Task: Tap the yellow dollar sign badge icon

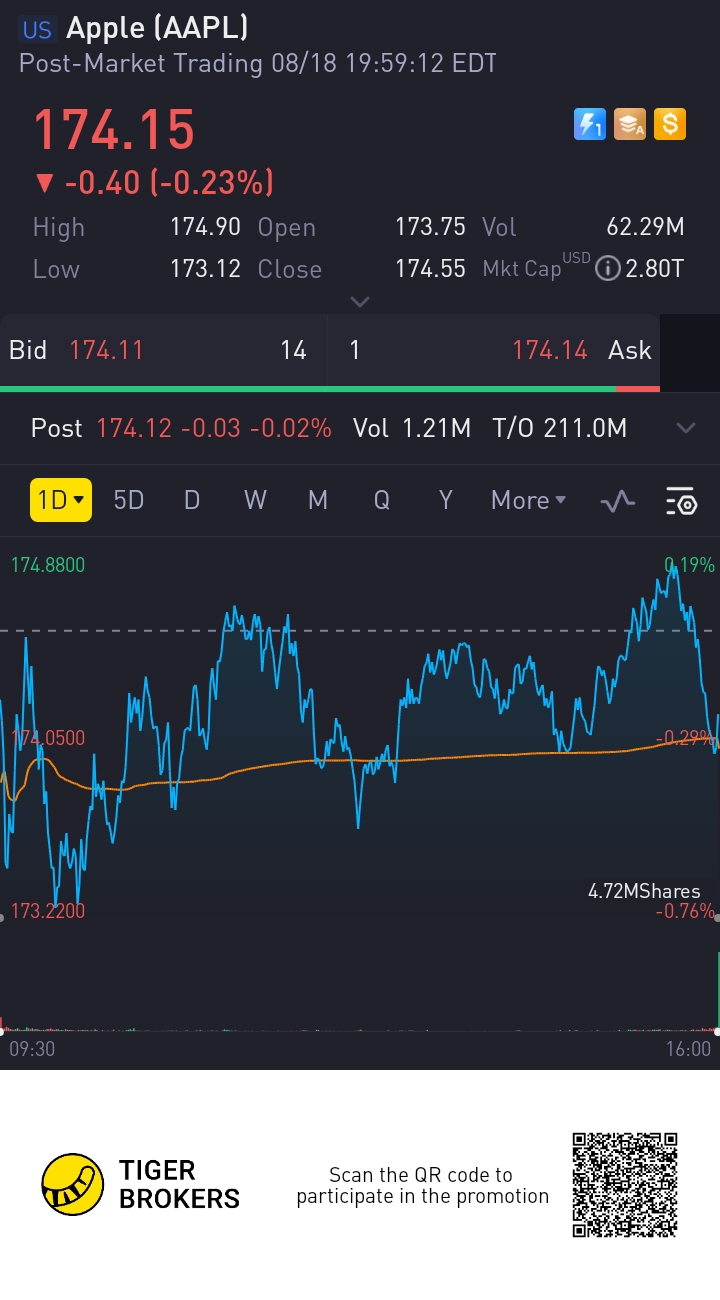Action: [670, 124]
